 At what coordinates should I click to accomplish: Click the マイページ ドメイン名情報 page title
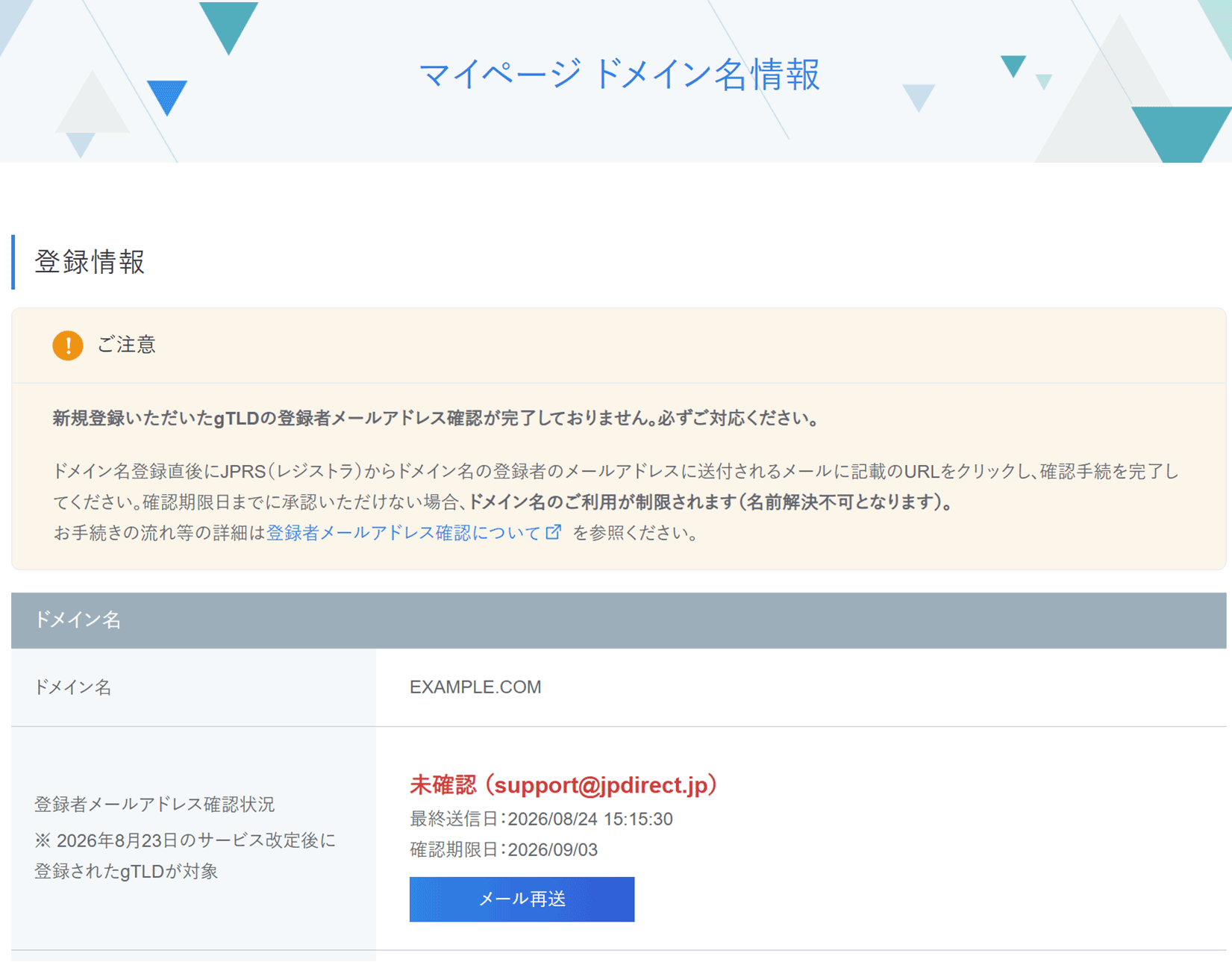point(619,75)
